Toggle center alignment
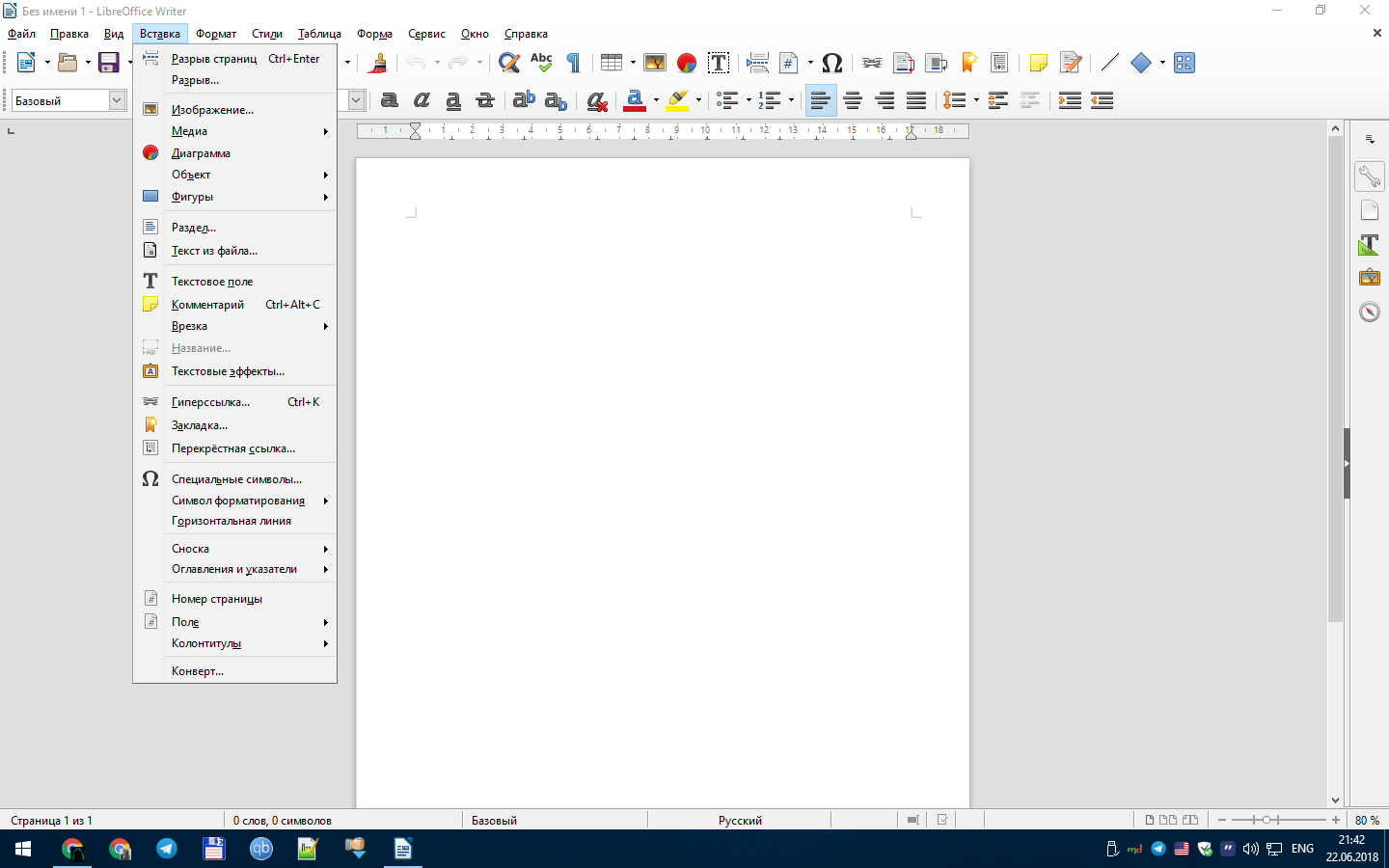The height and width of the screenshot is (868, 1389). pyautogui.click(x=853, y=99)
